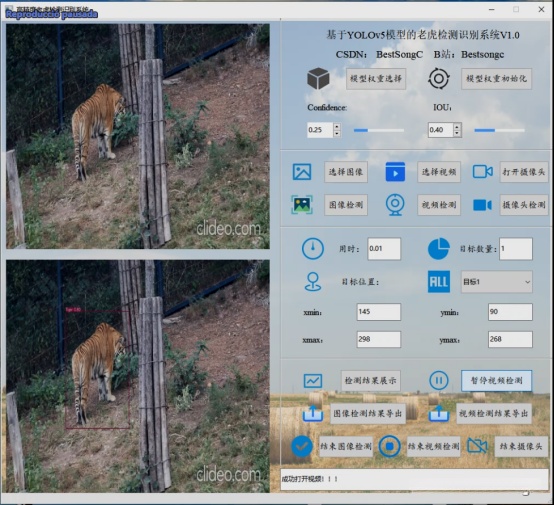Click the original tiger video frame
Image resolution: width=554 pixels, height=505 pixels.
click(x=138, y=136)
